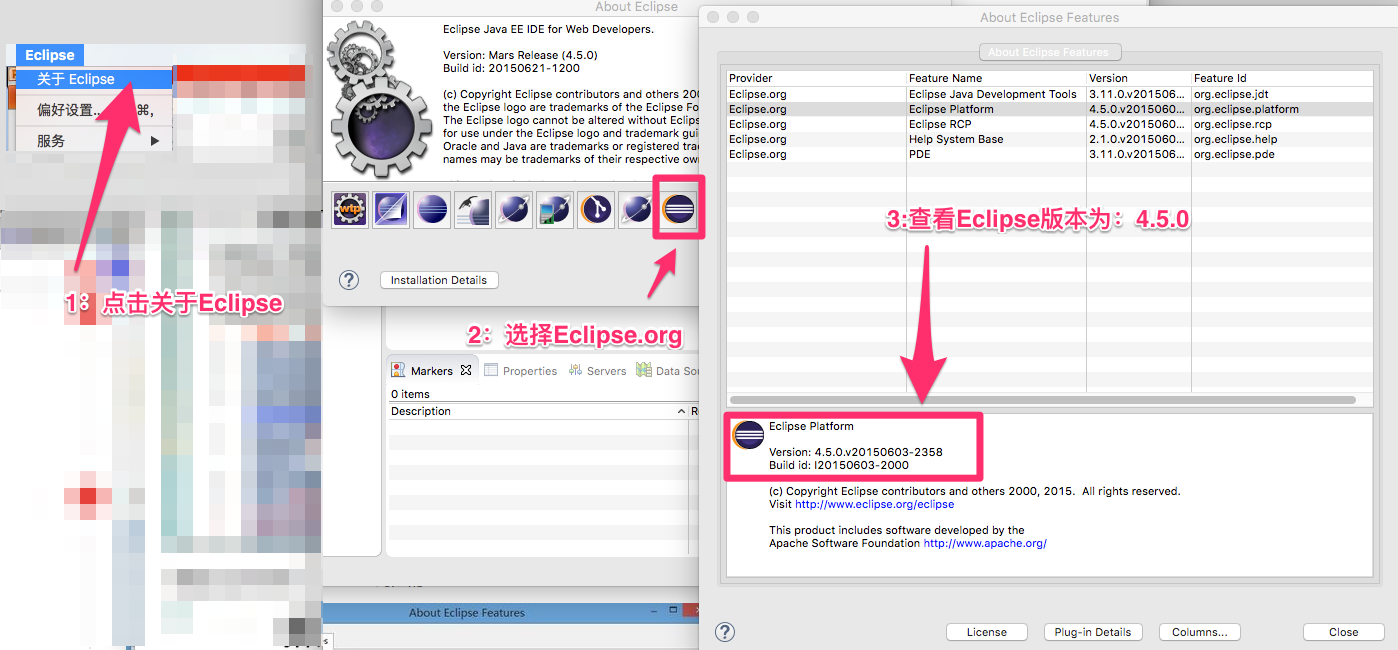Click the '0 items' label in Markers view

(410, 394)
